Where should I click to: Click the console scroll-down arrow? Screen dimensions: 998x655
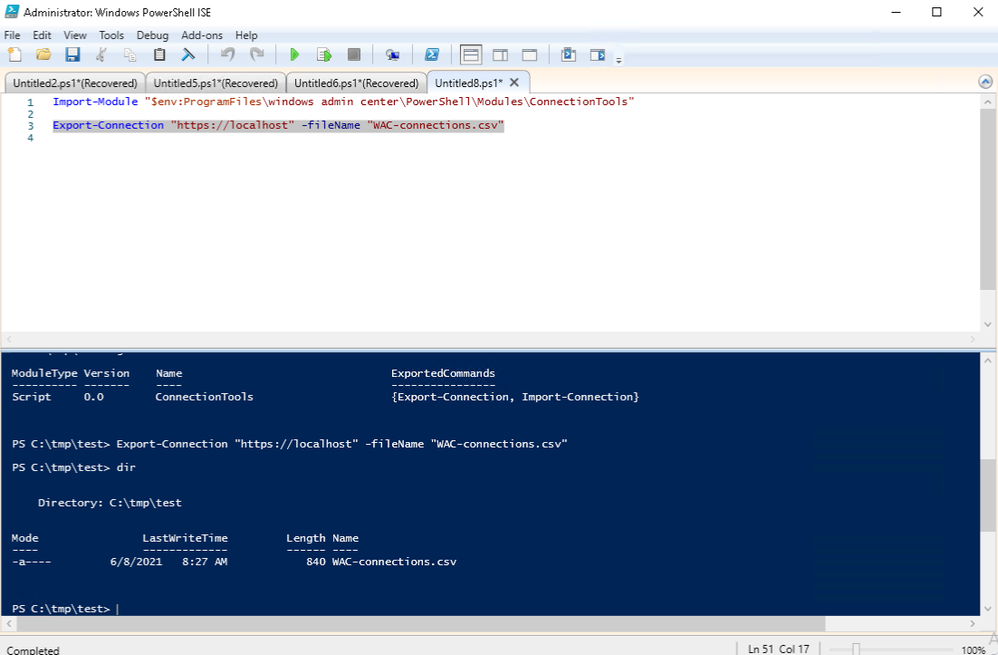988,609
